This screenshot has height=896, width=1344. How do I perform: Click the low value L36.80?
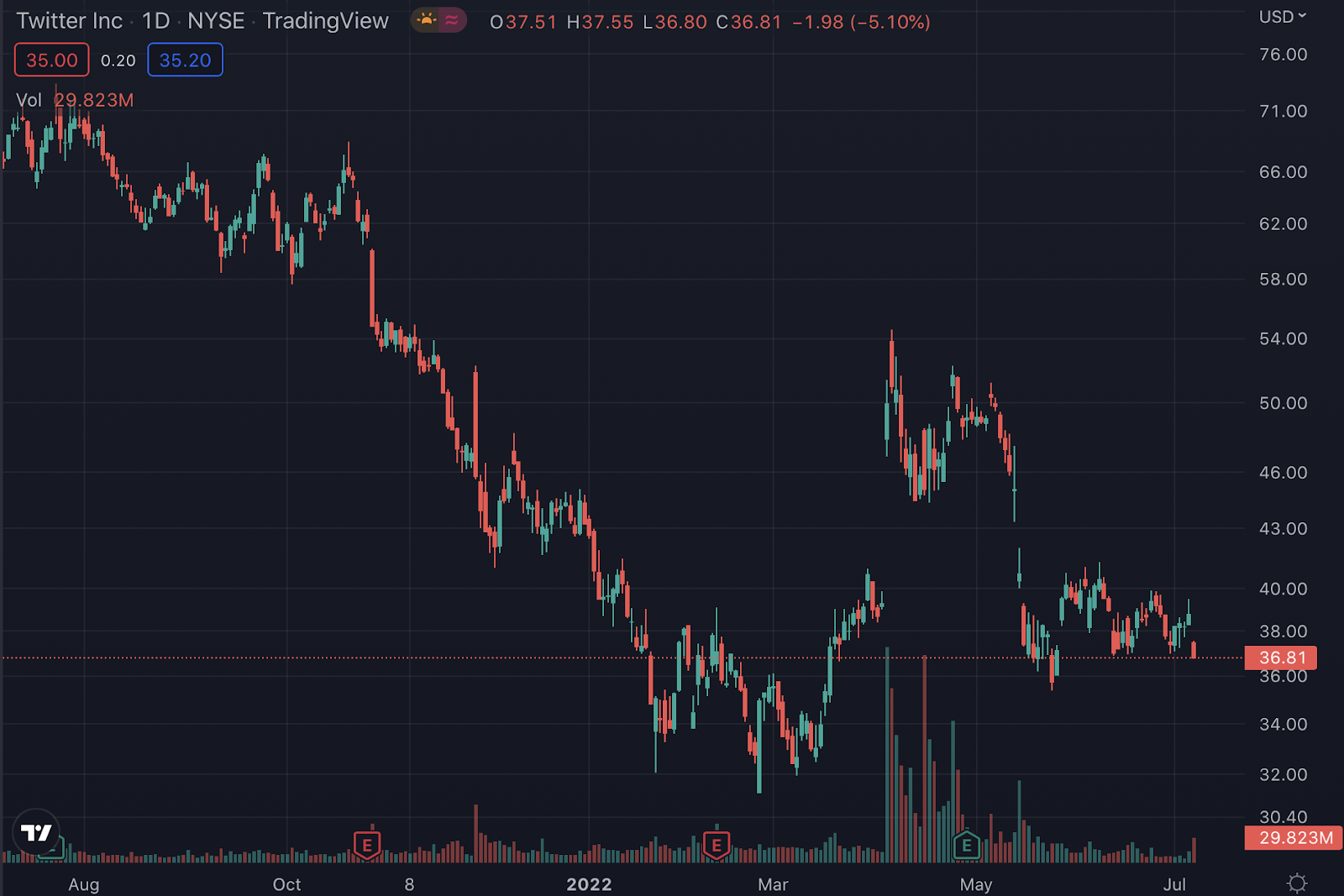[675, 22]
